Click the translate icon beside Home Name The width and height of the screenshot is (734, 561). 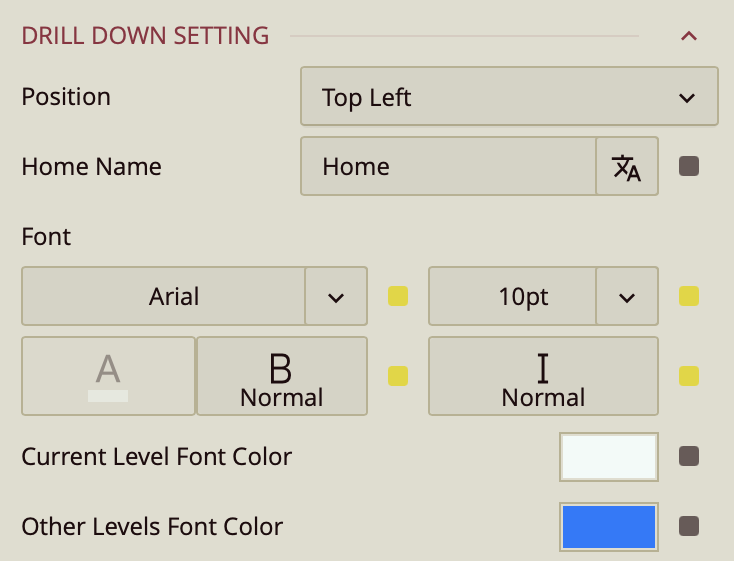pos(627,167)
